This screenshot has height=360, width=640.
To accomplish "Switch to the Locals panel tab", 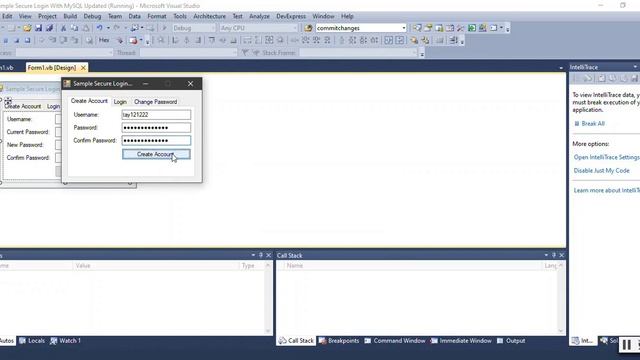I will [x=32, y=340].
